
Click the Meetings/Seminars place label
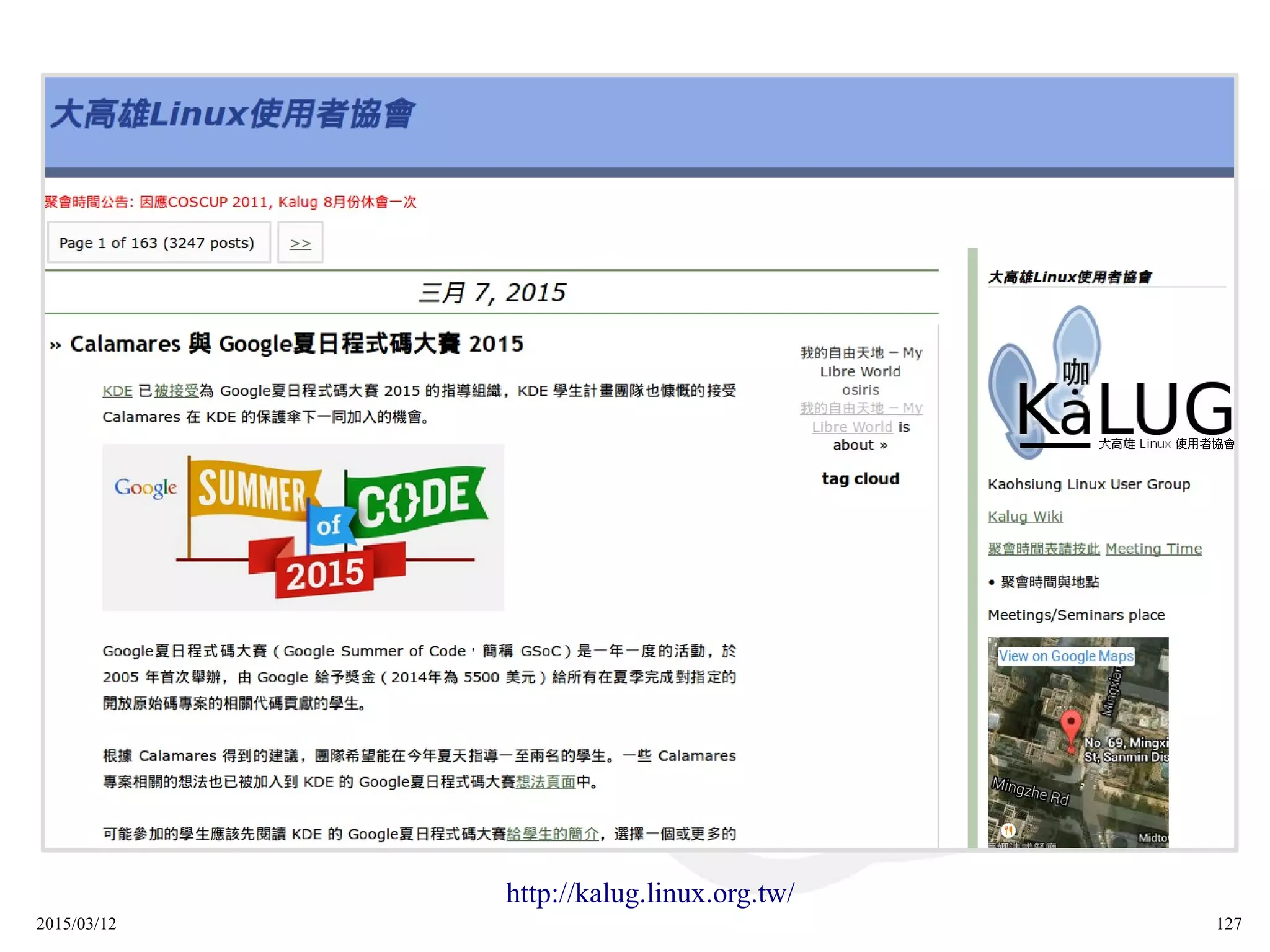point(1076,615)
